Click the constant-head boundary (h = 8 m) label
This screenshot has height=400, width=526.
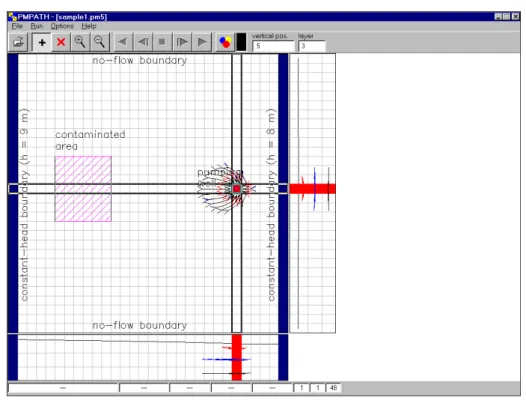(271, 205)
